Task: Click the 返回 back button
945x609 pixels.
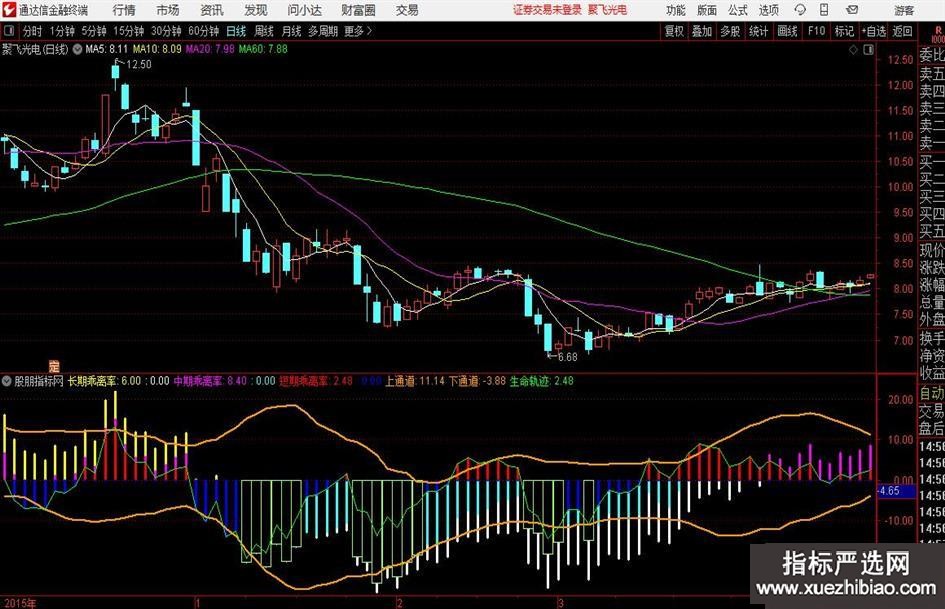Action: coord(902,31)
